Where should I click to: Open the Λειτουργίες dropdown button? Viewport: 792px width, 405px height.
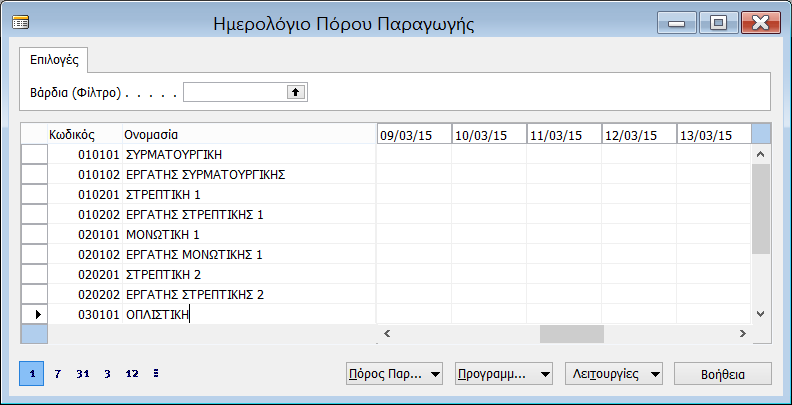614,374
